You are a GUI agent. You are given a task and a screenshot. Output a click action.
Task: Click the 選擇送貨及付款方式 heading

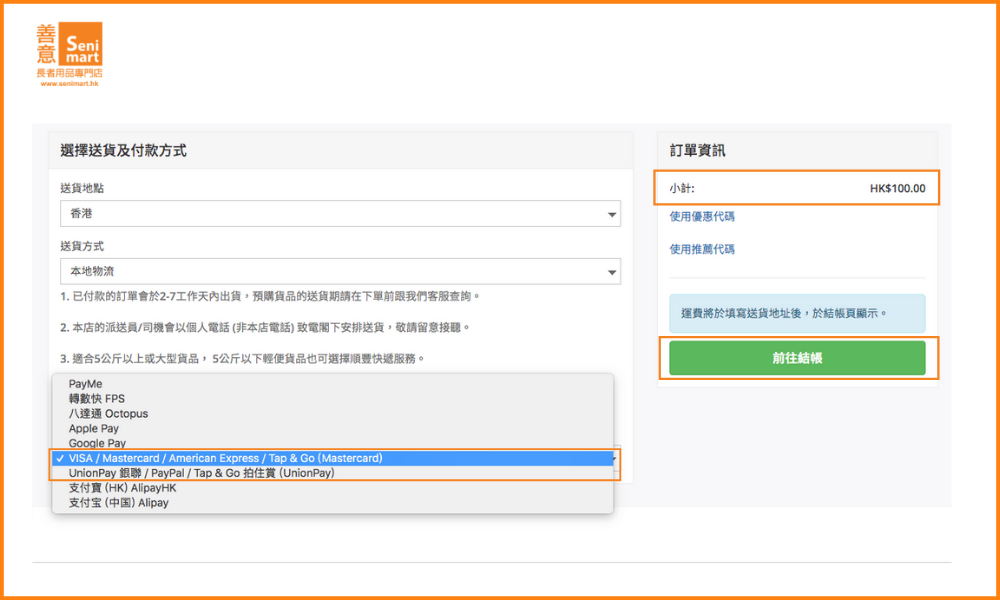click(123, 151)
